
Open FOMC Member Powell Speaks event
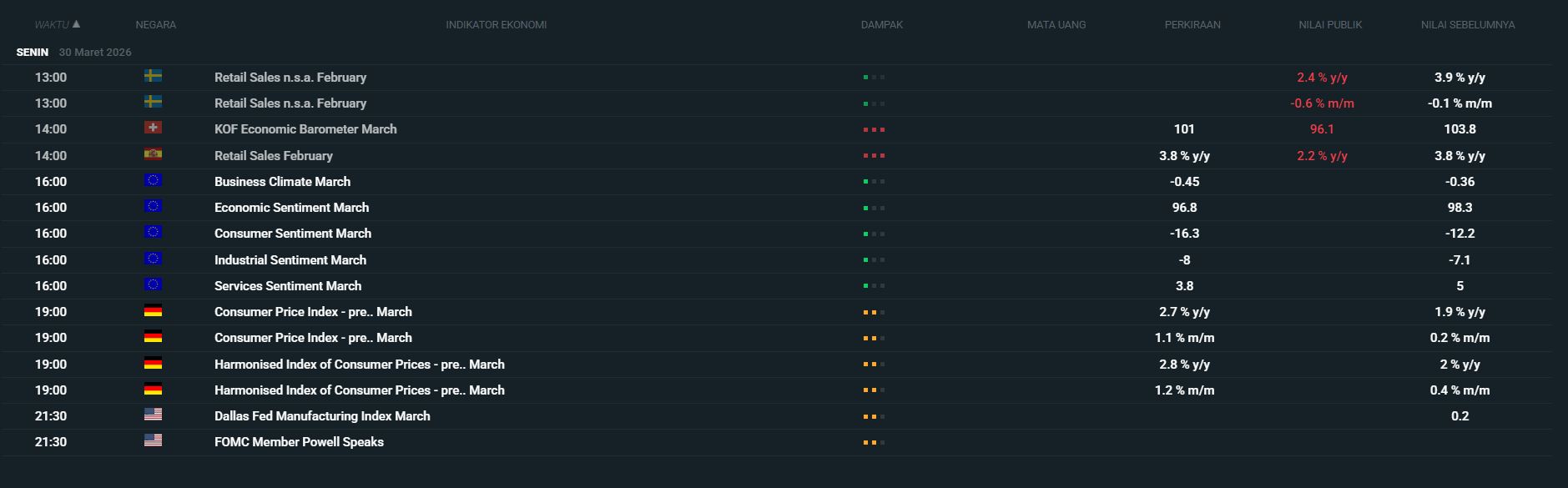coord(299,442)
